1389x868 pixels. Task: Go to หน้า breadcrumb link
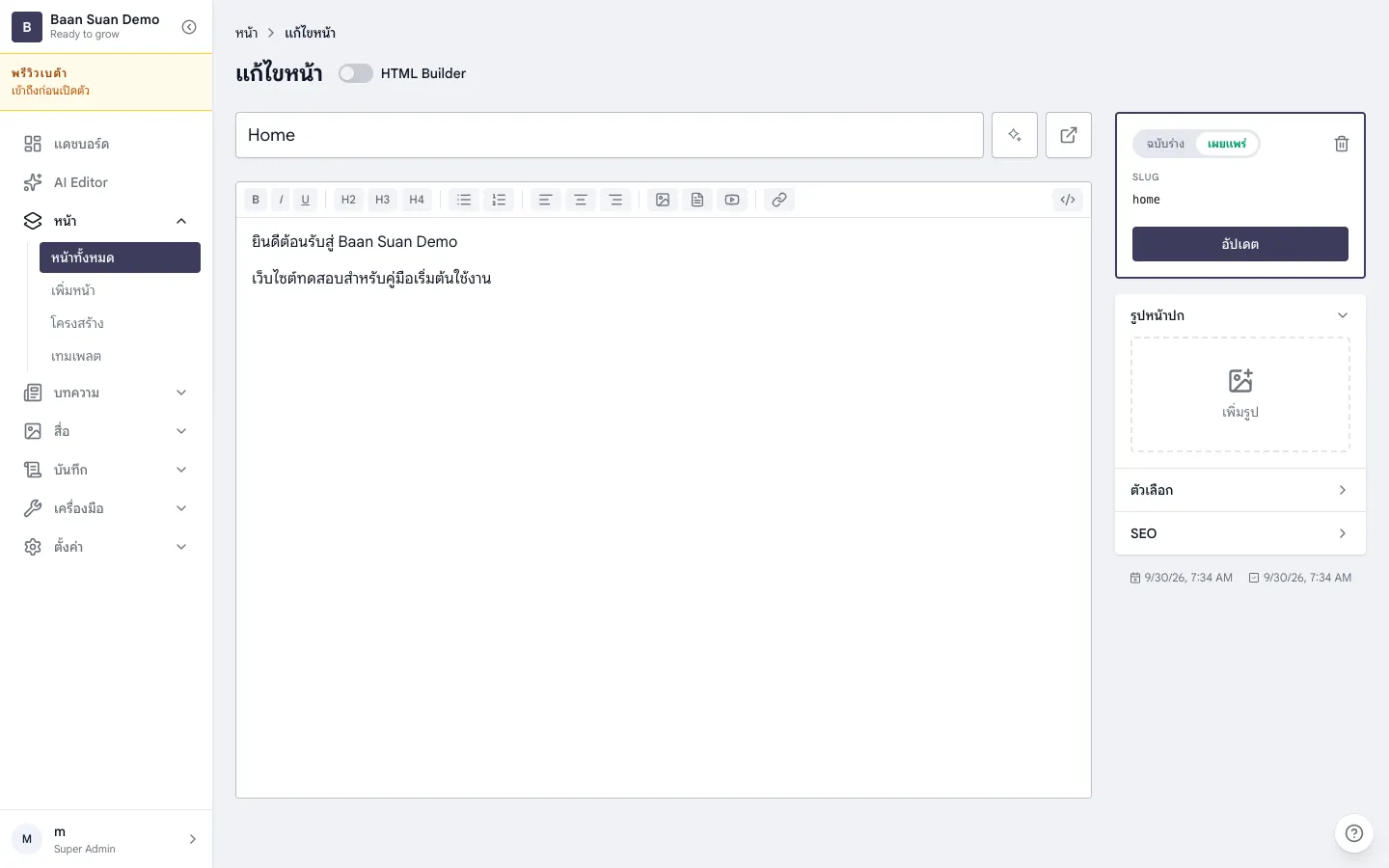[247, 33]
